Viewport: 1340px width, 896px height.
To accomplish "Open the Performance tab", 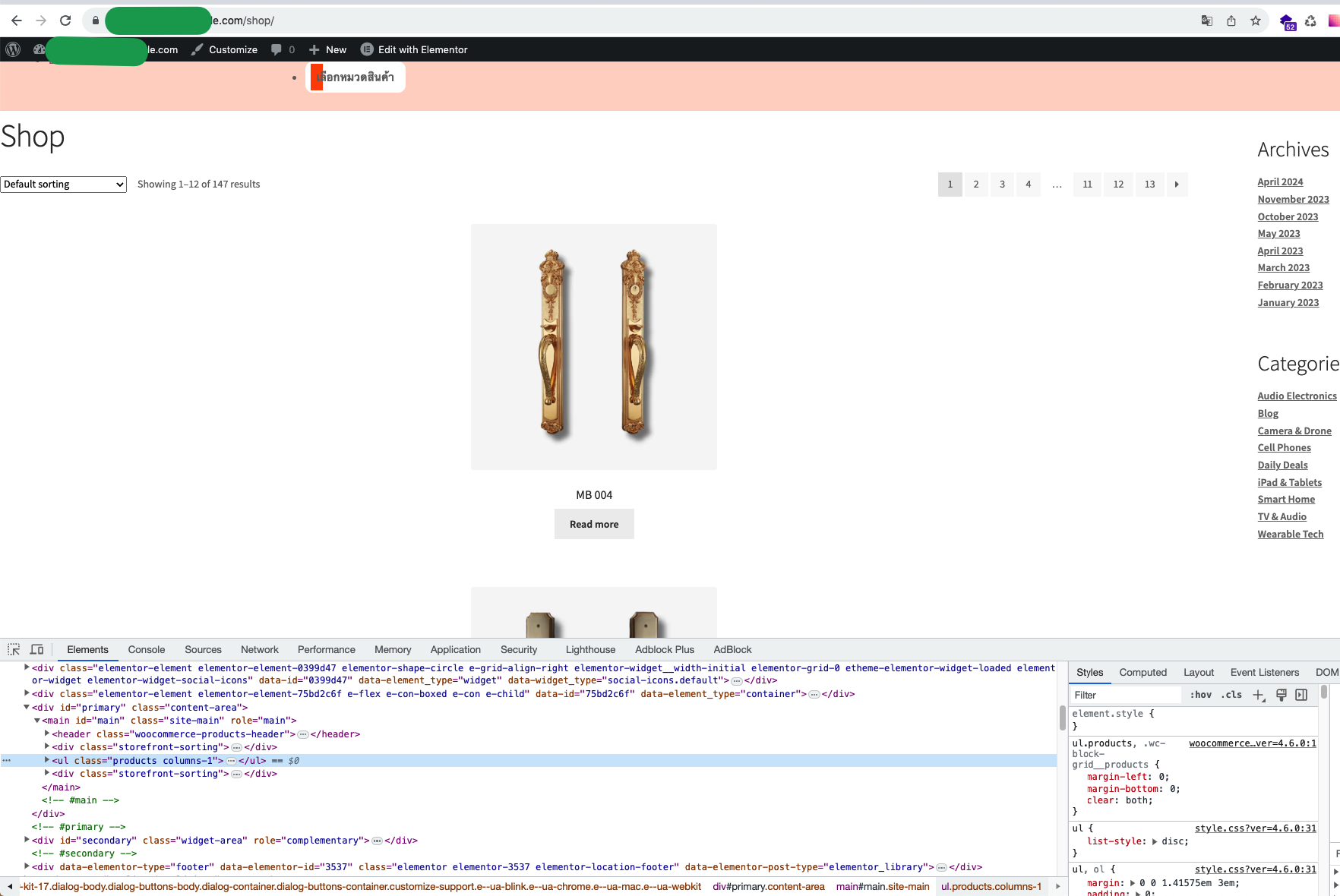I will [327, 649].
